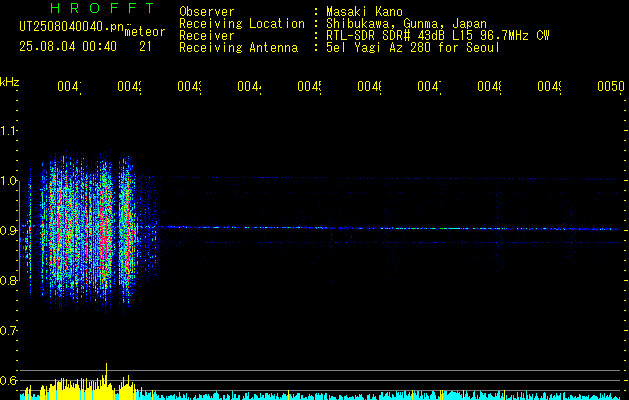Click the 0.8 kHz frequency axis label

point(8,280)
